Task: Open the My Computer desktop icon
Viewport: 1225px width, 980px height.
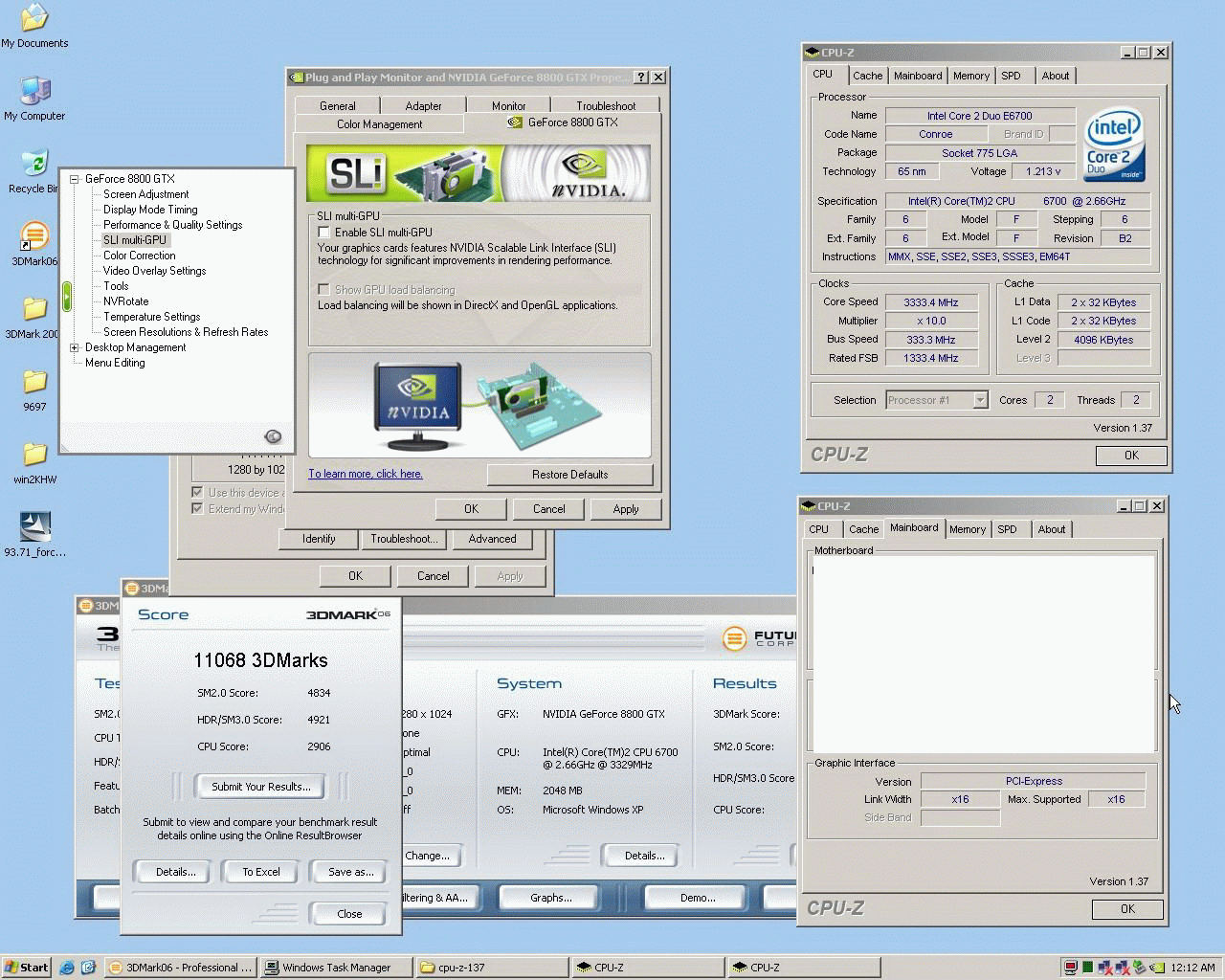Action: tap(34, 99)
